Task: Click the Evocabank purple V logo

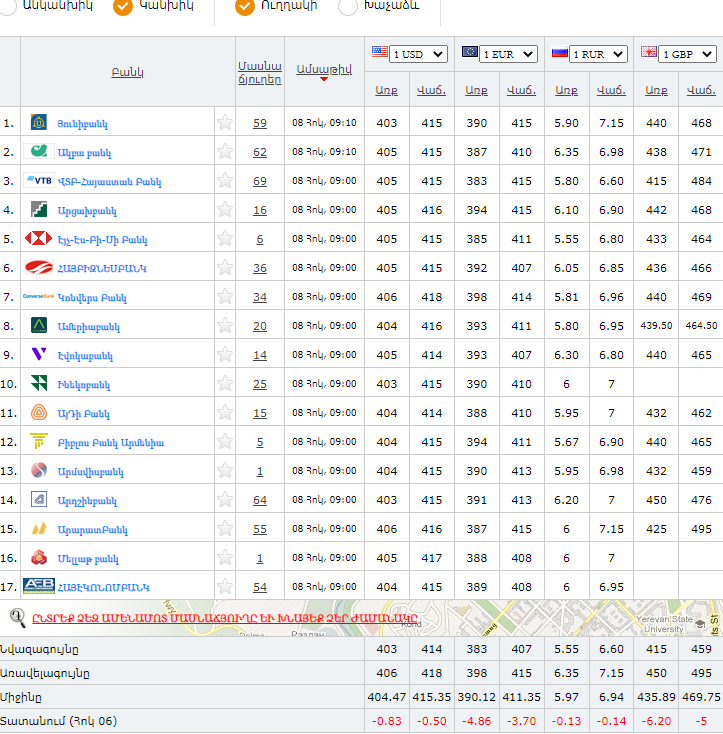Action: (39, 354)
